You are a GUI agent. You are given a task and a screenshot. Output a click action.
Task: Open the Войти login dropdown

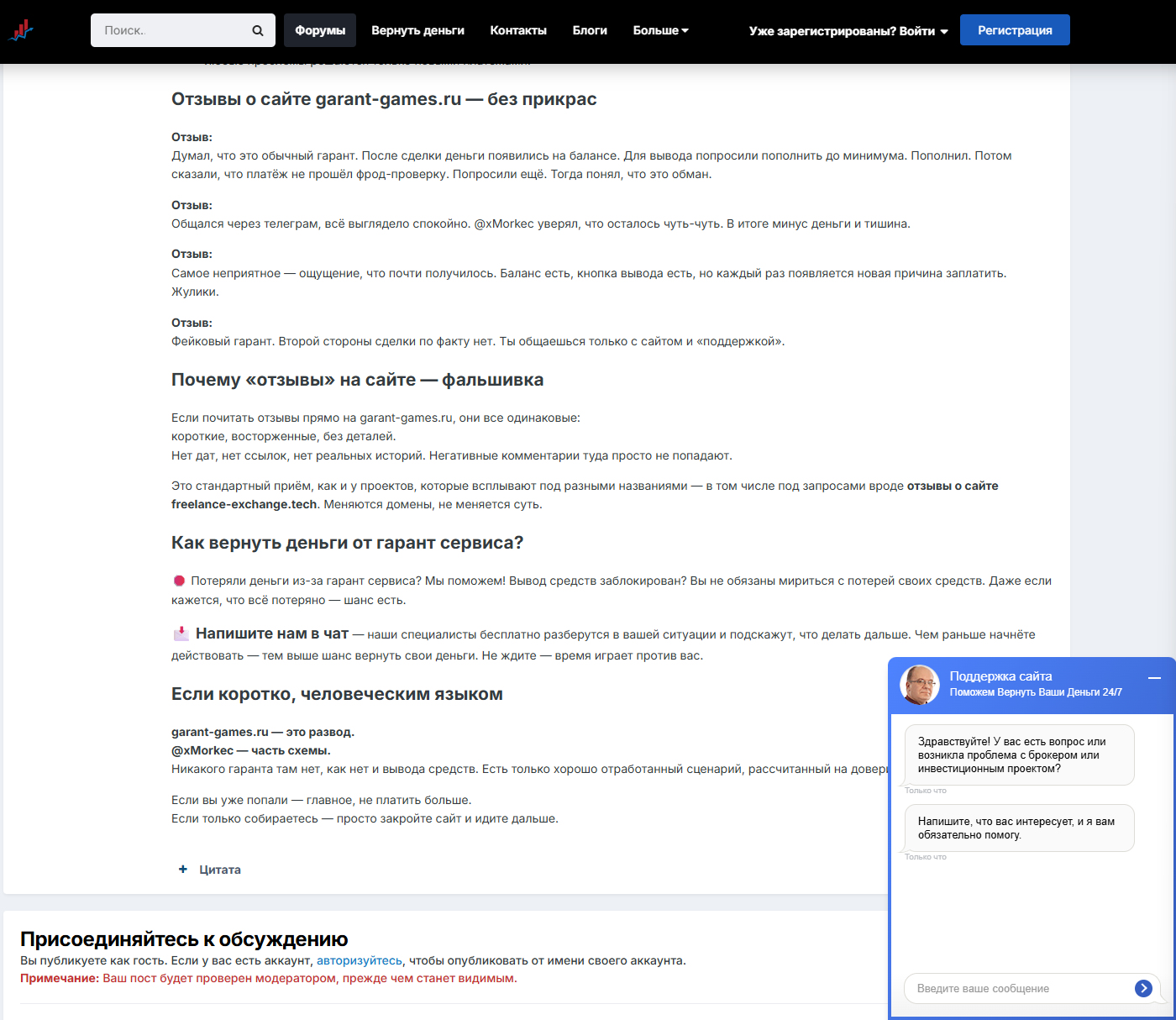click(848, 31)
